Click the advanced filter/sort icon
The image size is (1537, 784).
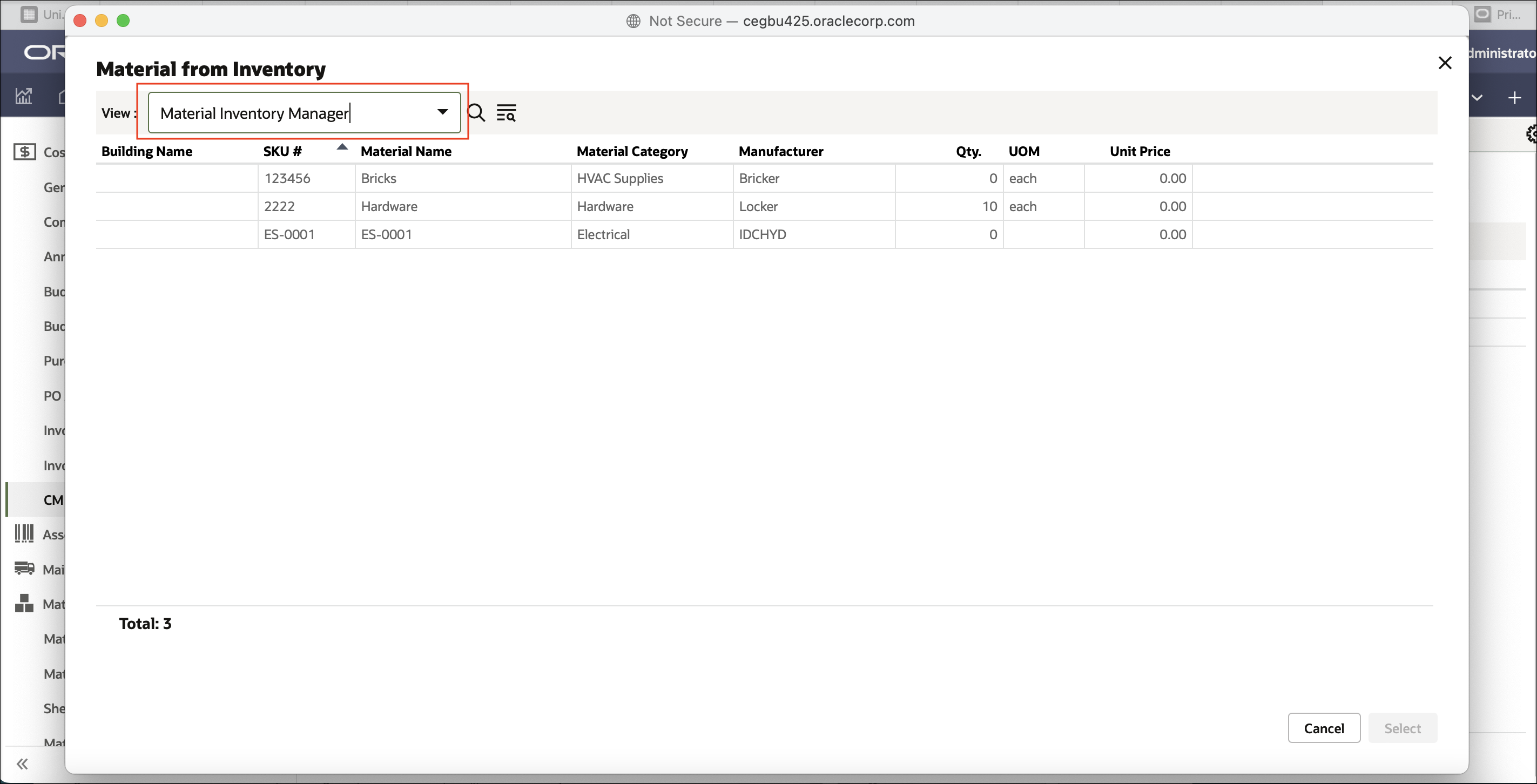click(x=506, y=112)
